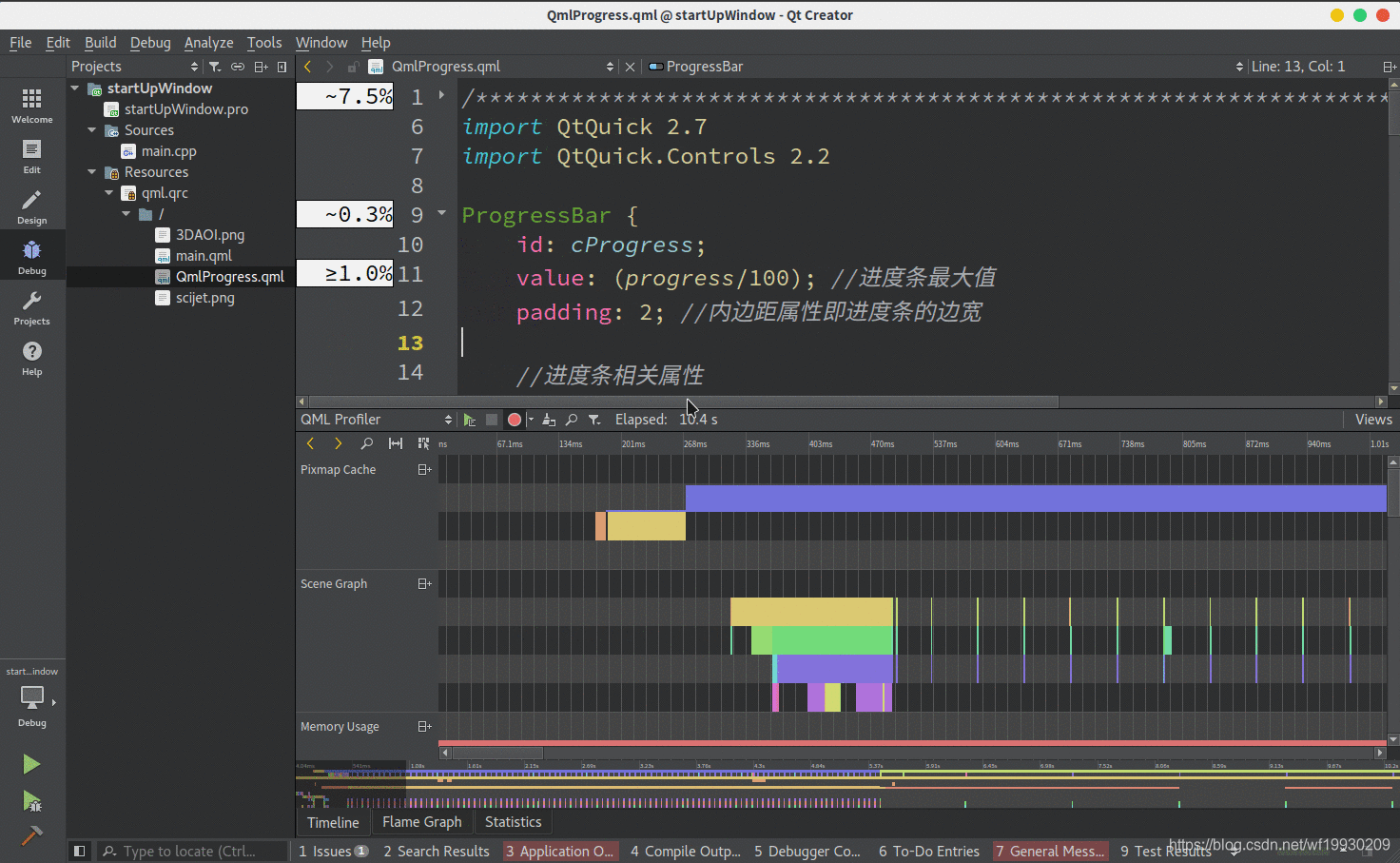Search timeline event notes
The image size is (1400, 863).
pos(572,420)
